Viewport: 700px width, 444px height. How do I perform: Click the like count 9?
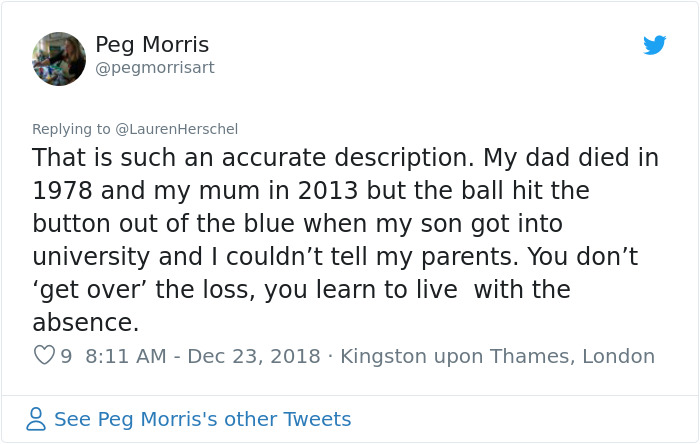click(66, 356)
